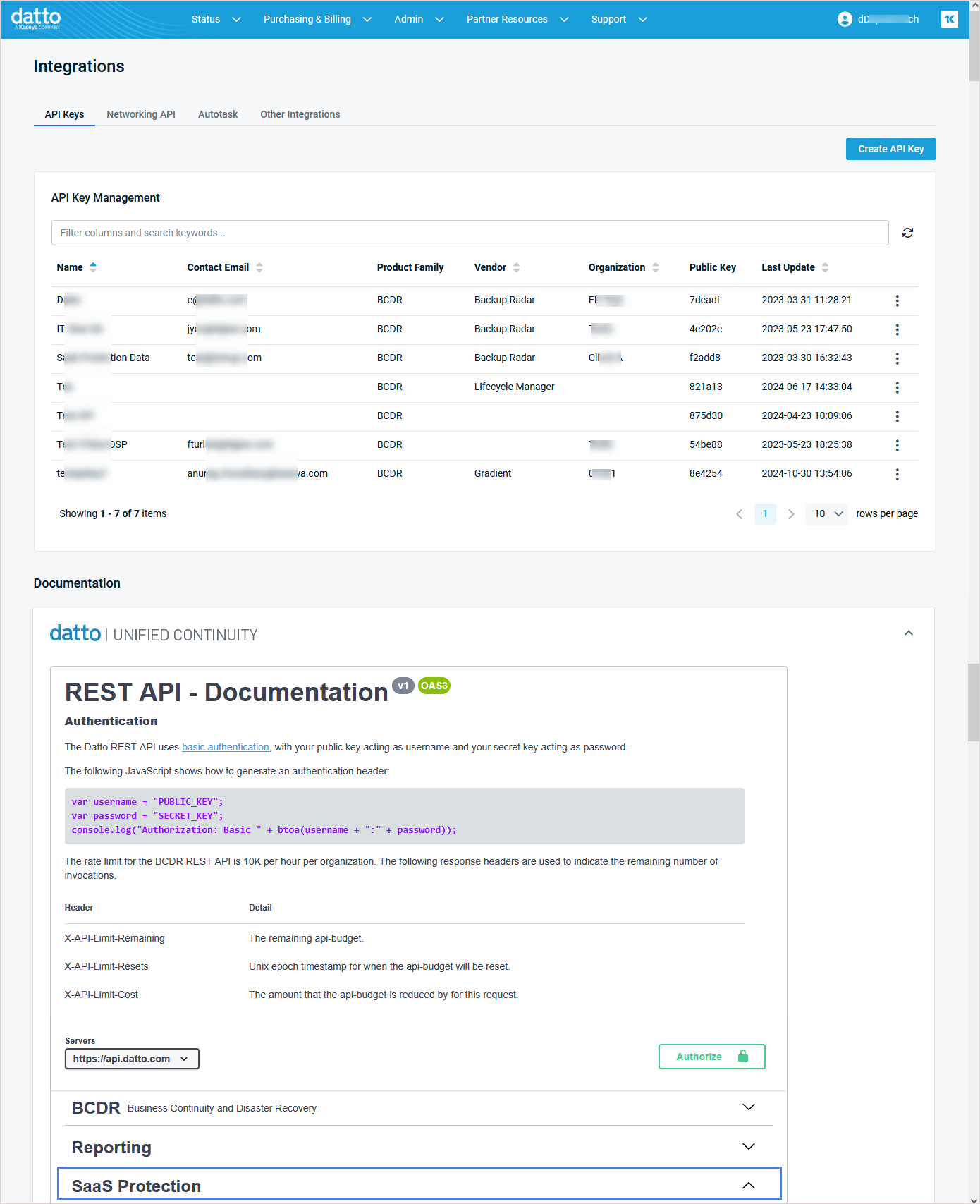Sort by Organization column arrows
The height and width of the screenshot is (1204, 980).
click(x=656, y=267)
